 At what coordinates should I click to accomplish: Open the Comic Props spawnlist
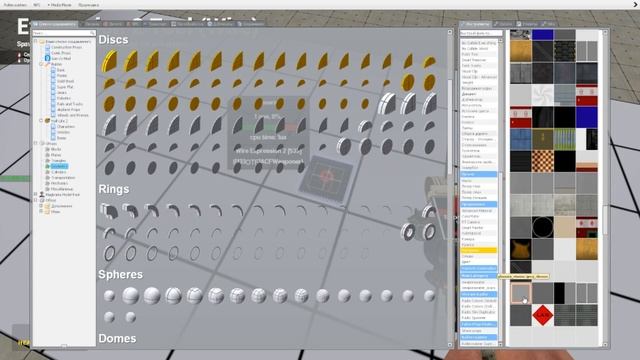click(61, 53)
